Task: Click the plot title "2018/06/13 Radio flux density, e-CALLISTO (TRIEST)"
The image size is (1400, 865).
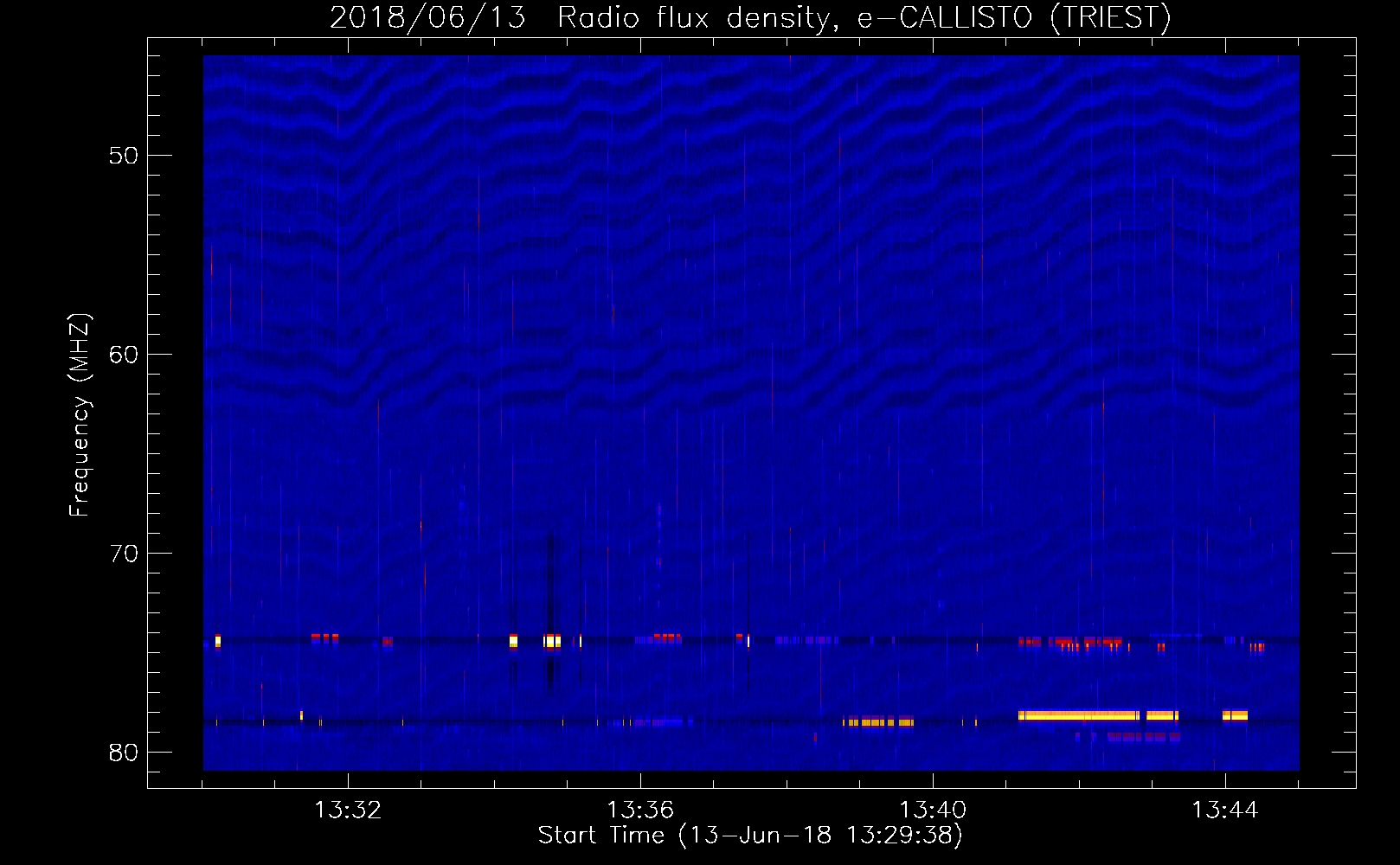Action: click(750, 17)
